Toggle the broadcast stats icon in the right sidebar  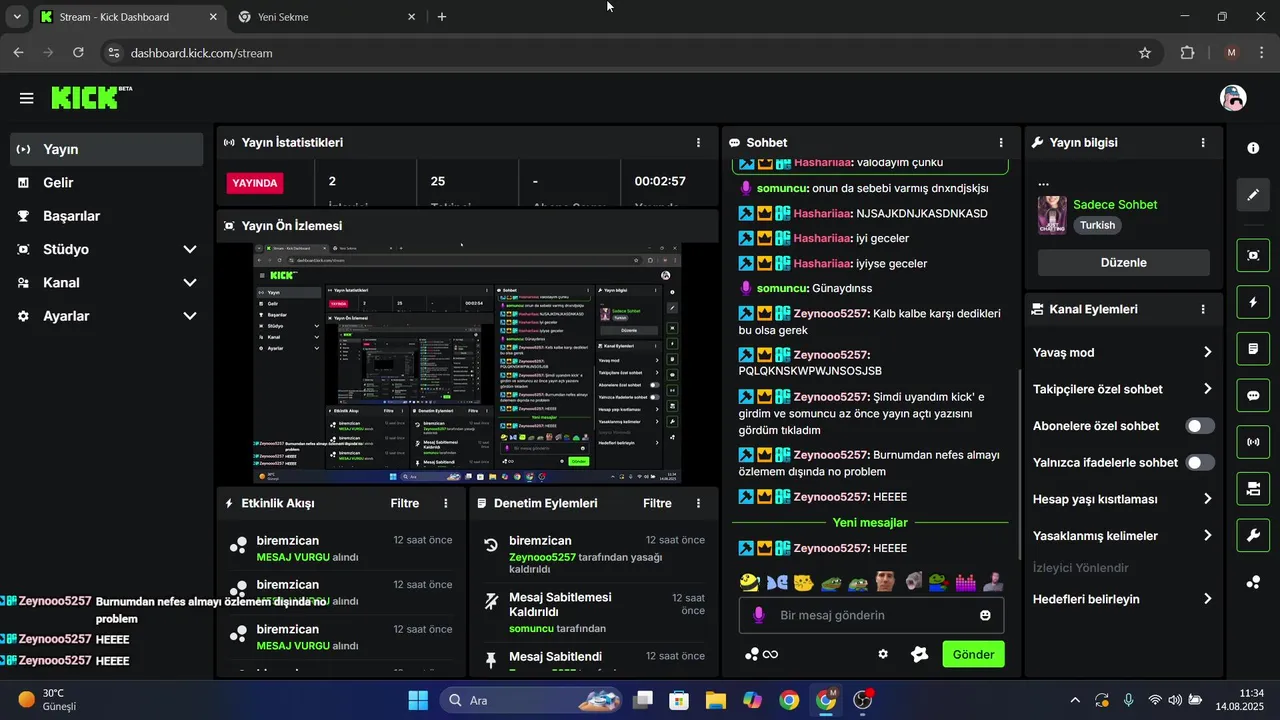click(1253, 441)
